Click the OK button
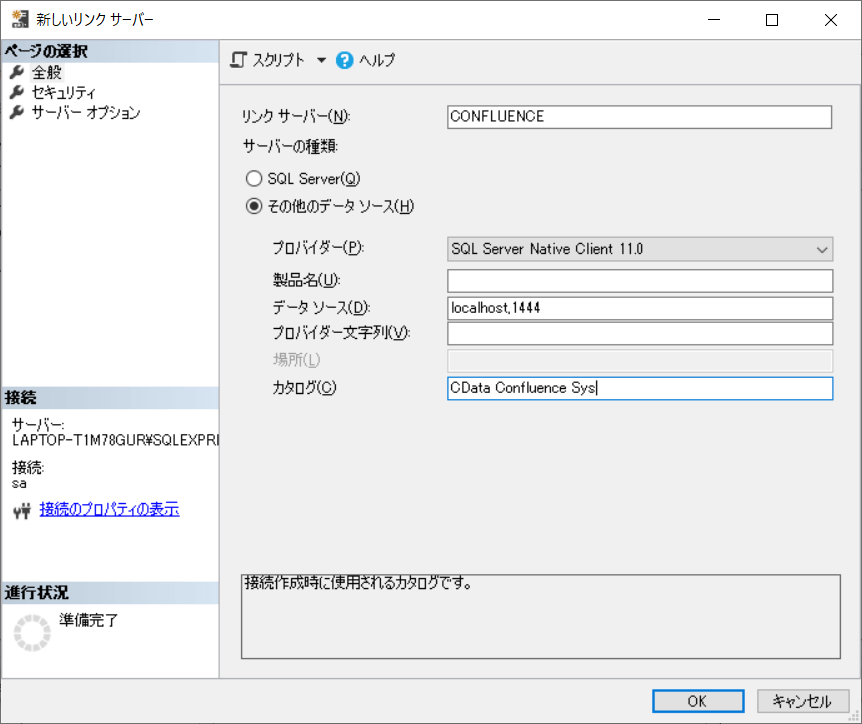The height and width of the screenshot is (724, 862). tap(698, 701)
